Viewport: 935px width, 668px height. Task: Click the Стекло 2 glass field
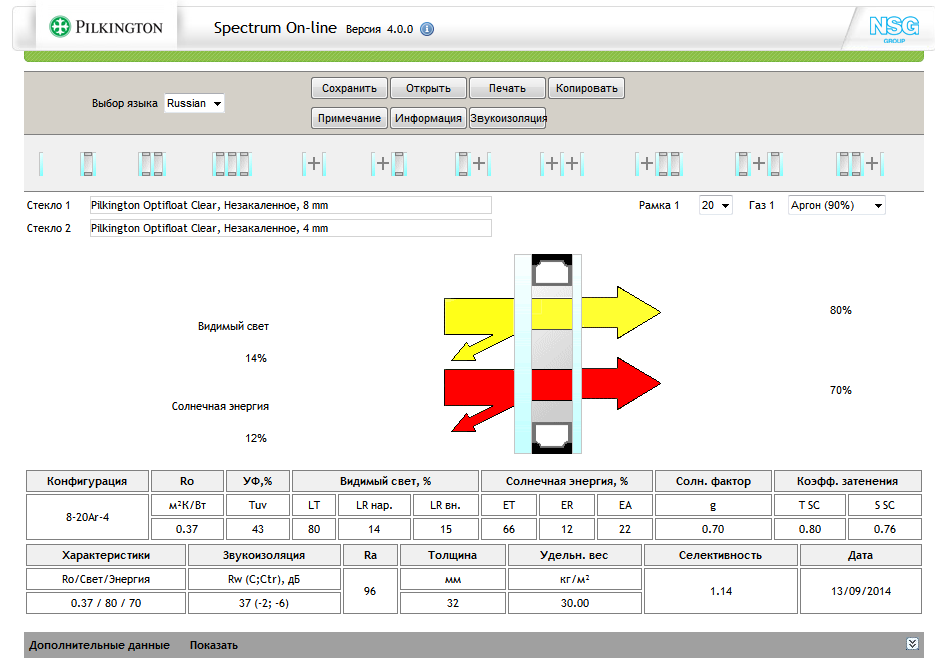click(291, 228)
